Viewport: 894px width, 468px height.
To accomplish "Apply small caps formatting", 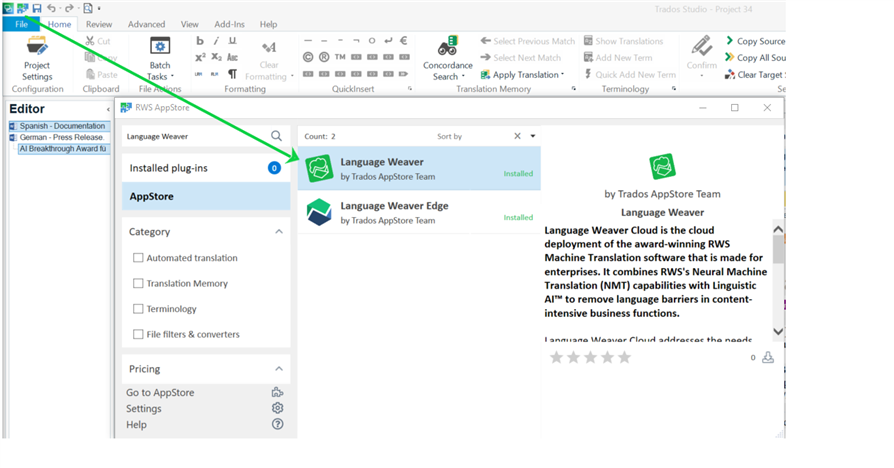I will click(232, 57).
